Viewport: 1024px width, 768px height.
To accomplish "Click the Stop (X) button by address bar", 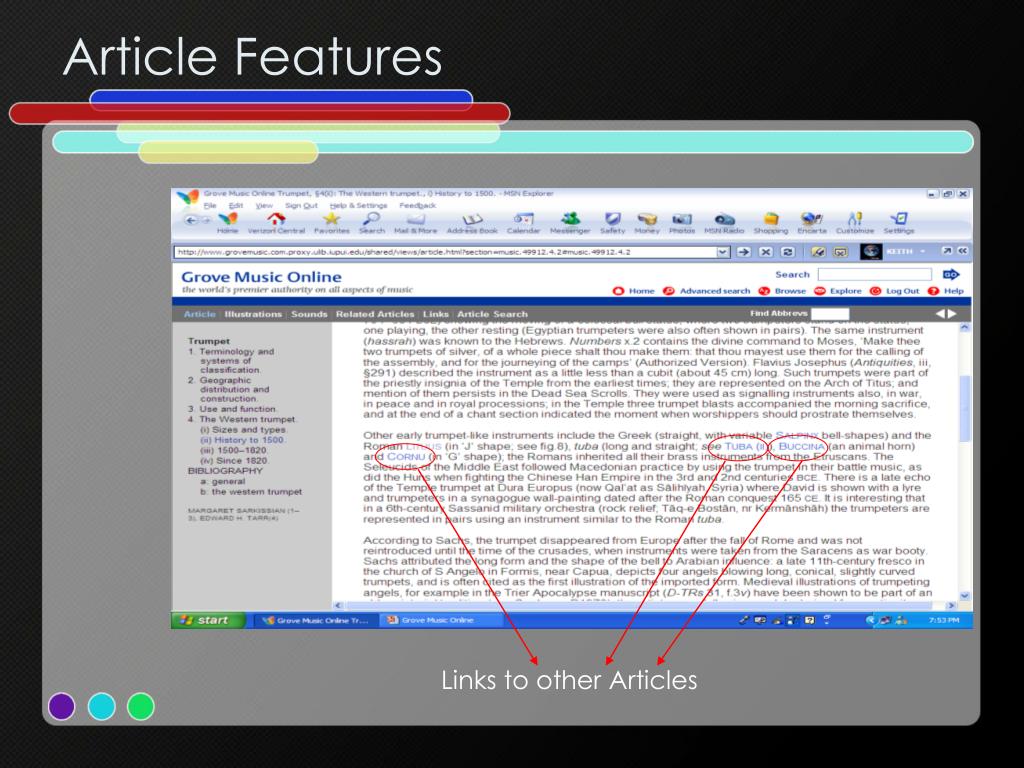I will [766, 251].
